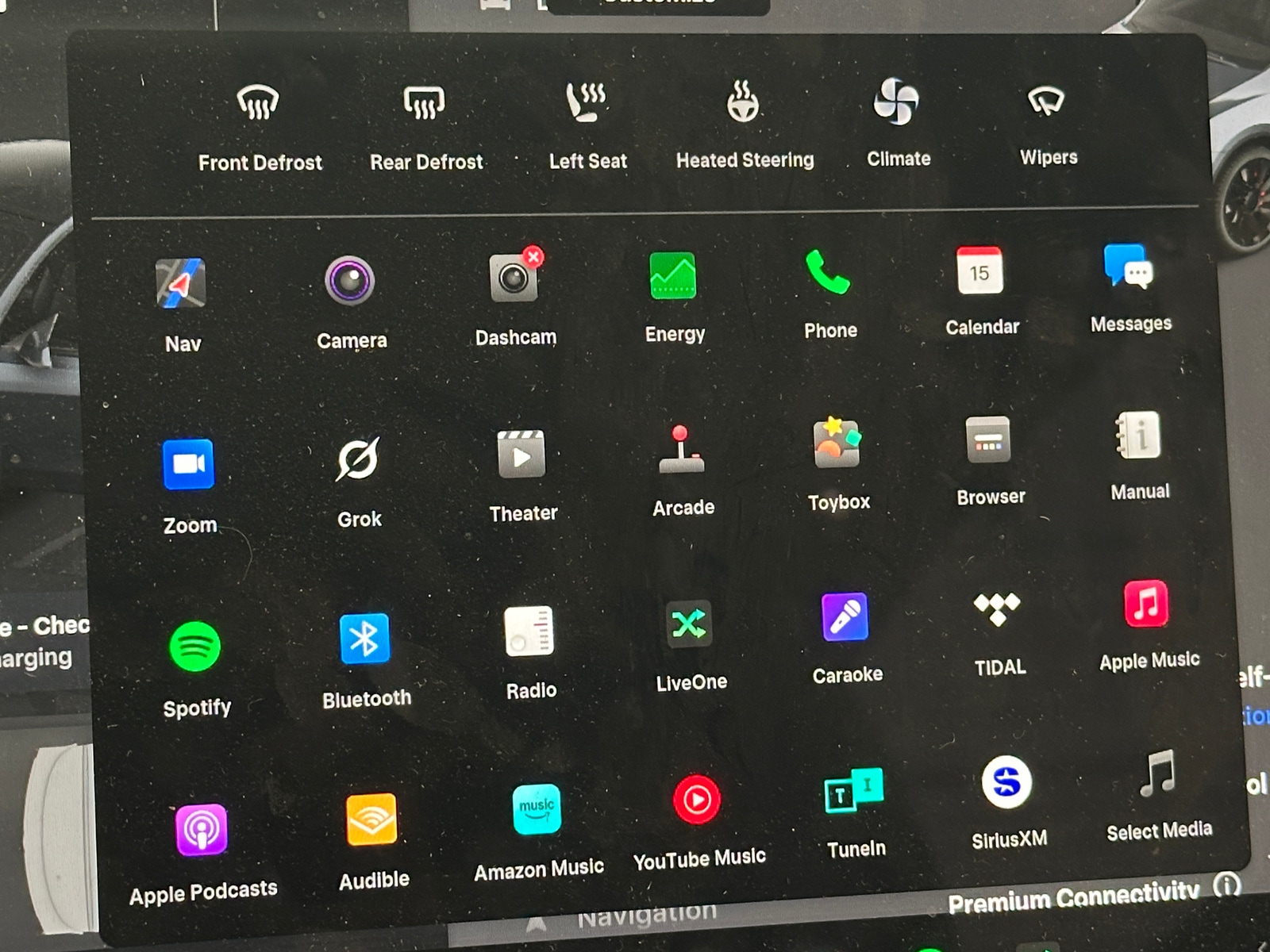This screenshot has height=952, width=1270.
Task: Launch the Arcade app
Action: (681, 449)
